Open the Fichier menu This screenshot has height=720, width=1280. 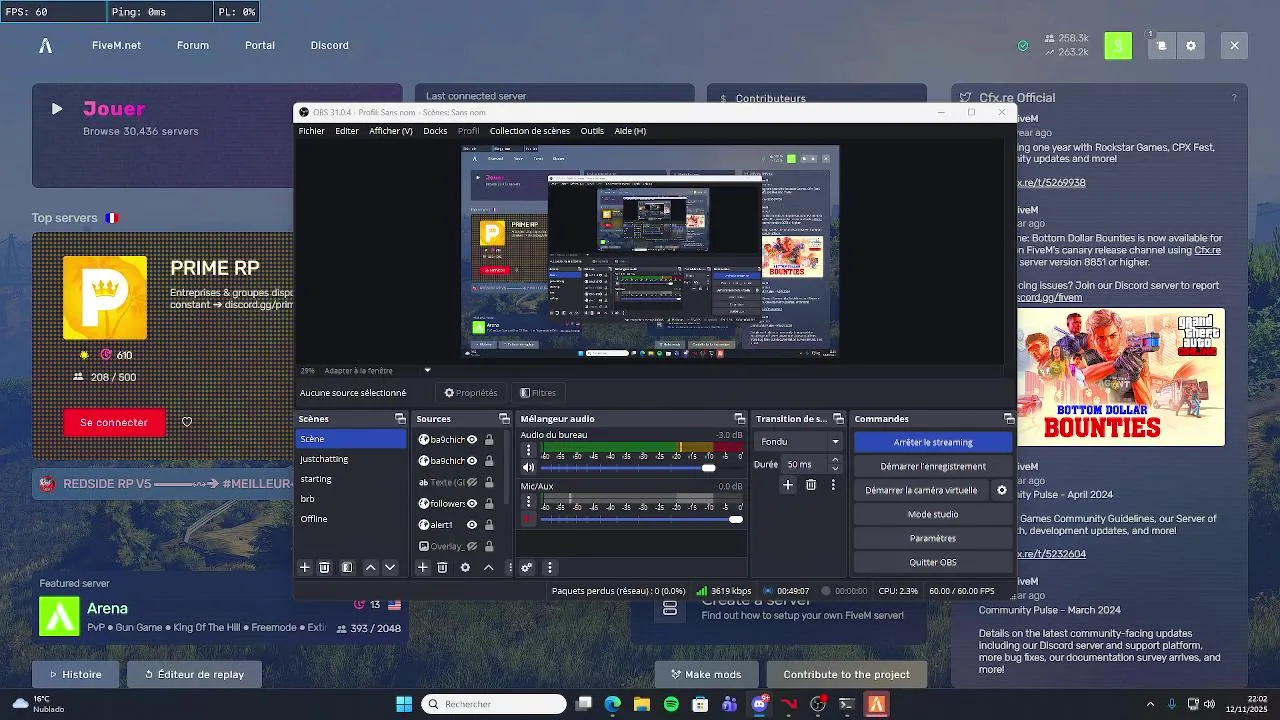coord(311,131)
